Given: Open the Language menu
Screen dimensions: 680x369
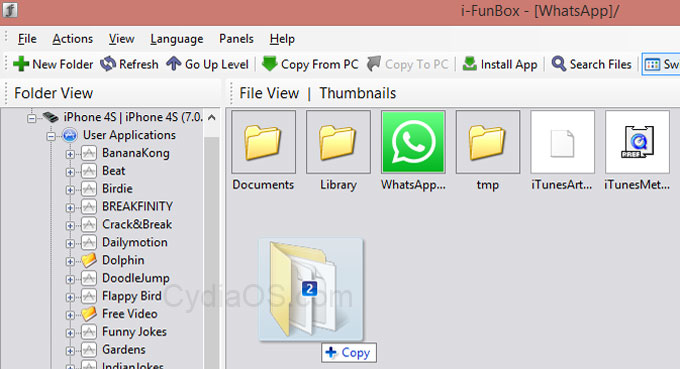Looking at the screenshot, I should click(177, 39).
